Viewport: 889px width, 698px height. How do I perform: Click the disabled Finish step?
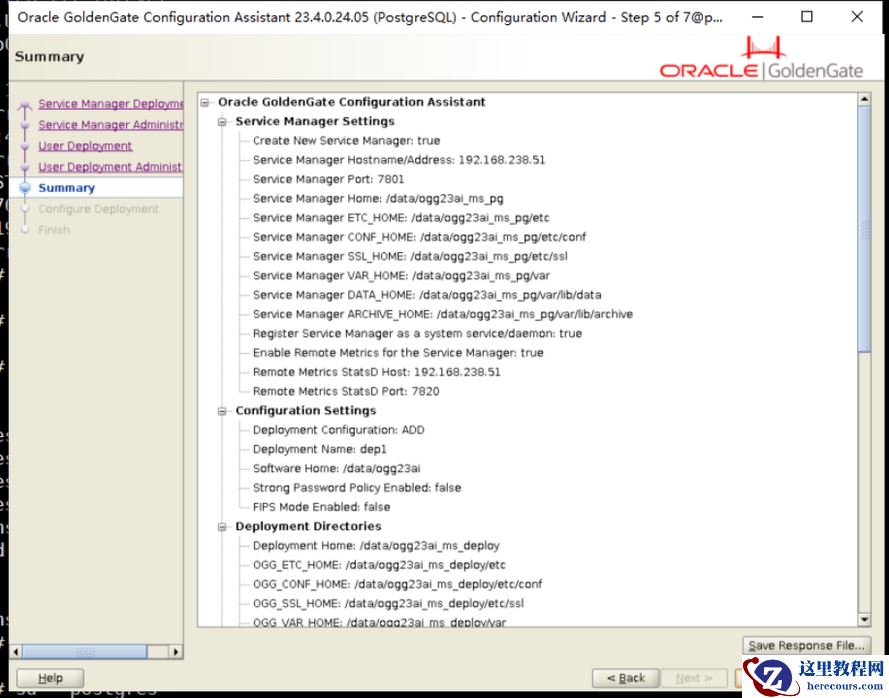(x=54, y=230)
